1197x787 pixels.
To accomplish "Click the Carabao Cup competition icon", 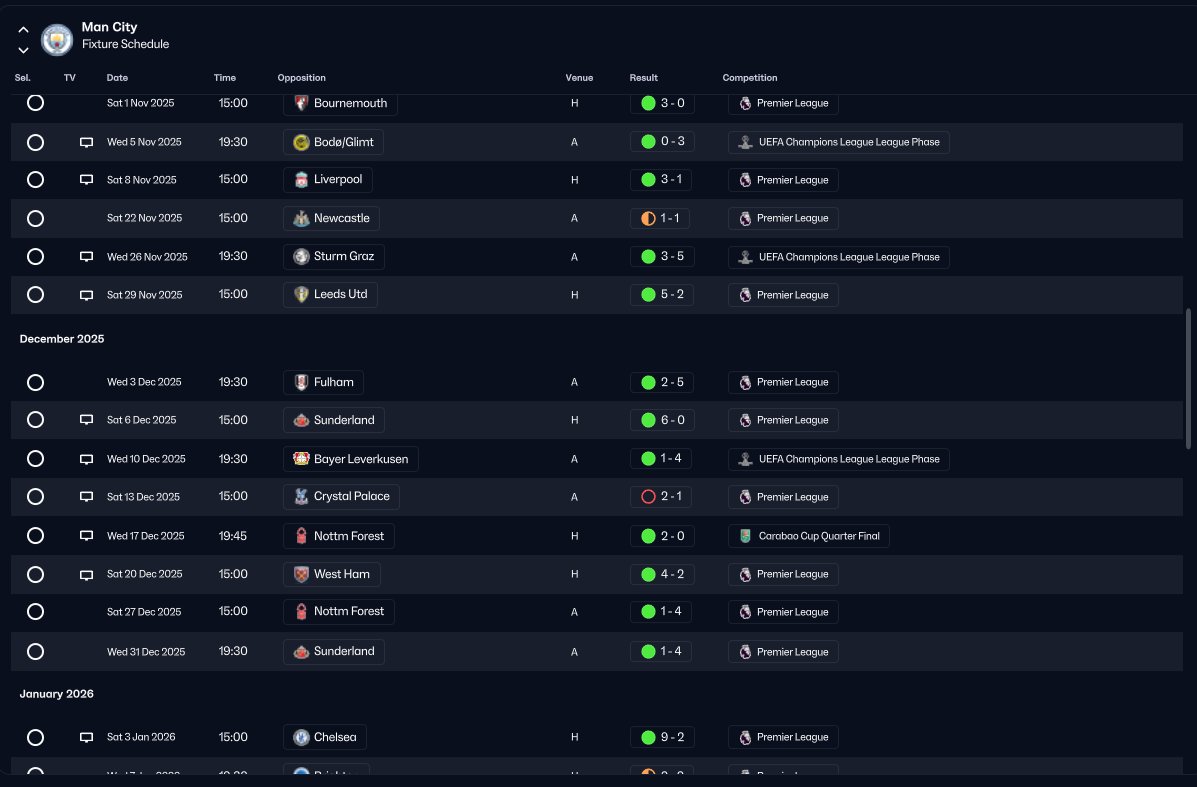I will coord(745,536).
